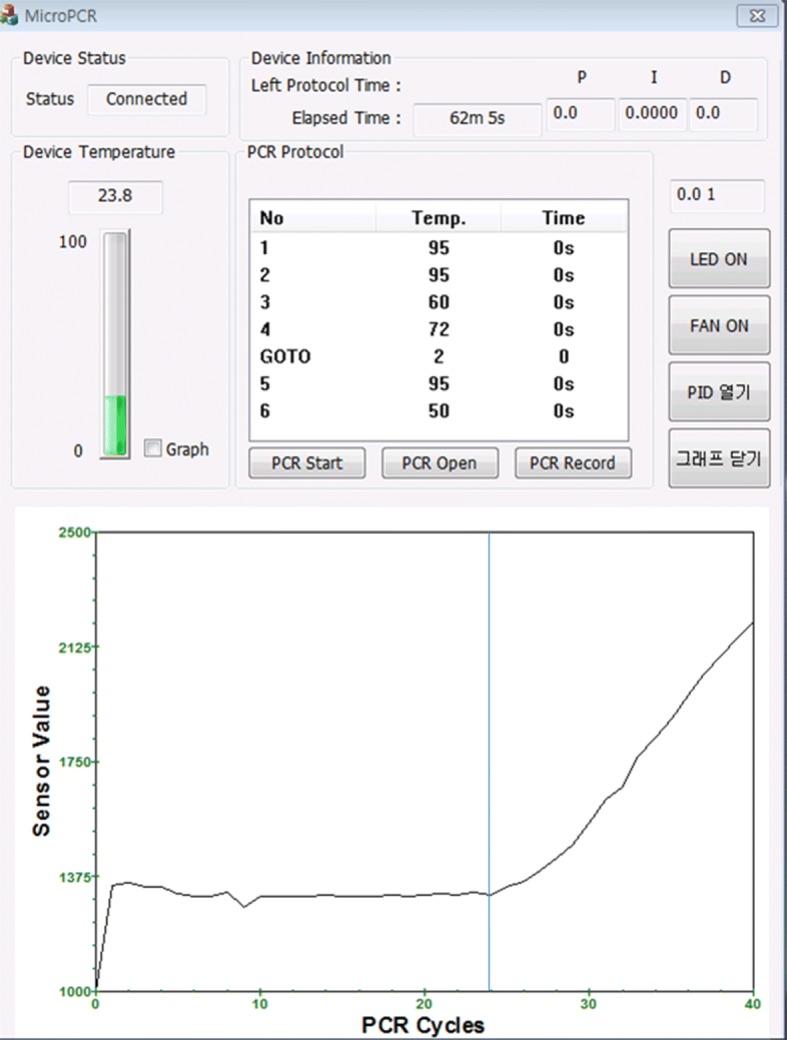This screenshot has width=787, height=1040.
Task: Click the blue vertical marker line on graph
Action: point(489,700)
